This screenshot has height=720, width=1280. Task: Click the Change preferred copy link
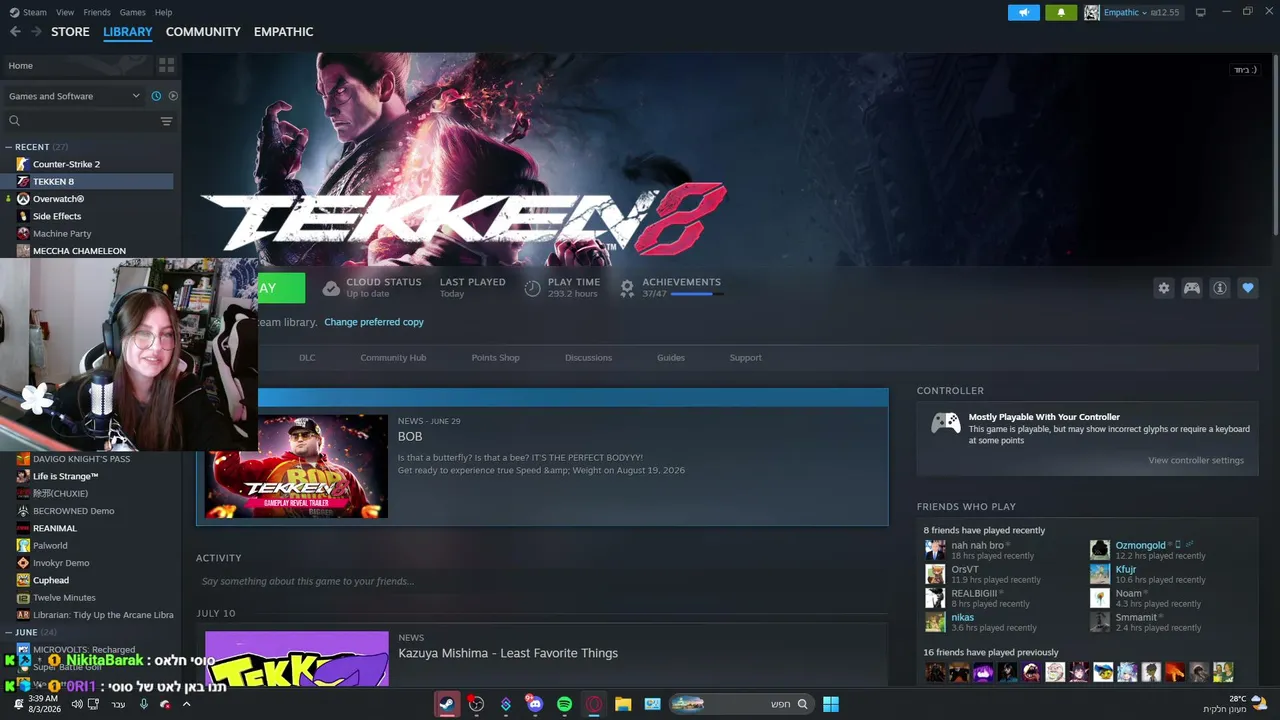tap(374, 322)
